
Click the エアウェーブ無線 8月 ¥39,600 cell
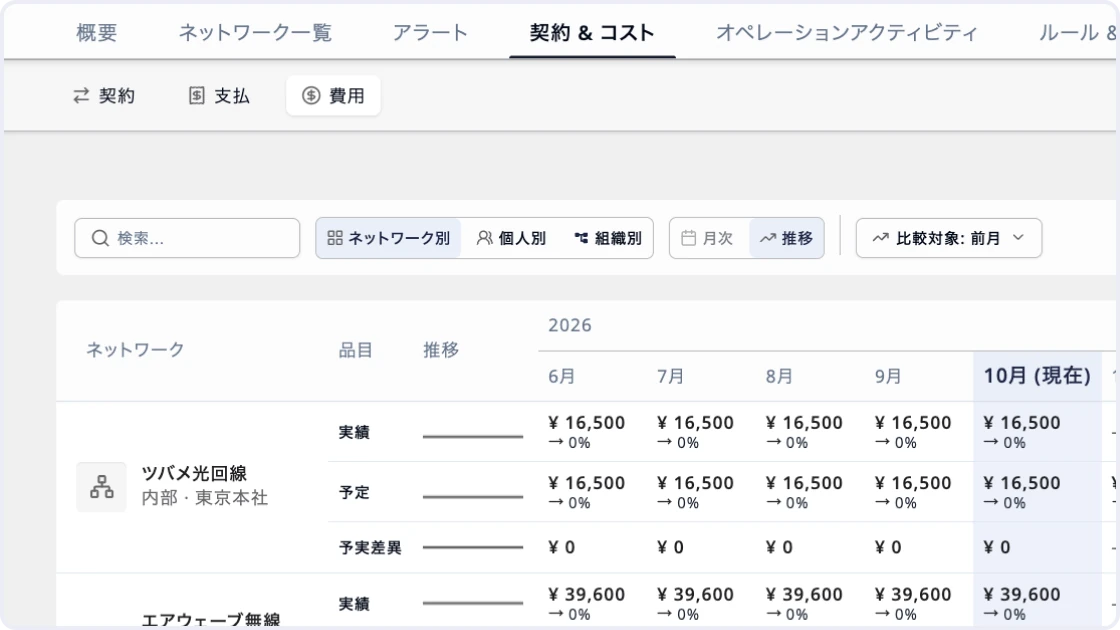click(804, 604)
